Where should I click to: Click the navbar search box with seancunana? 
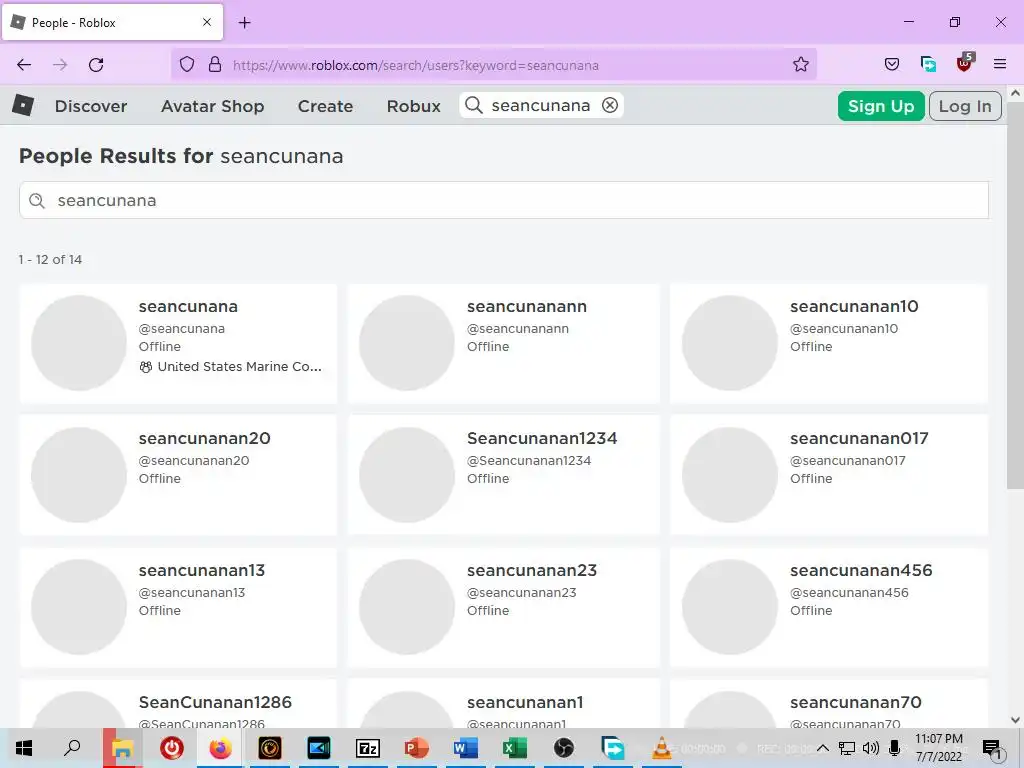541,105
